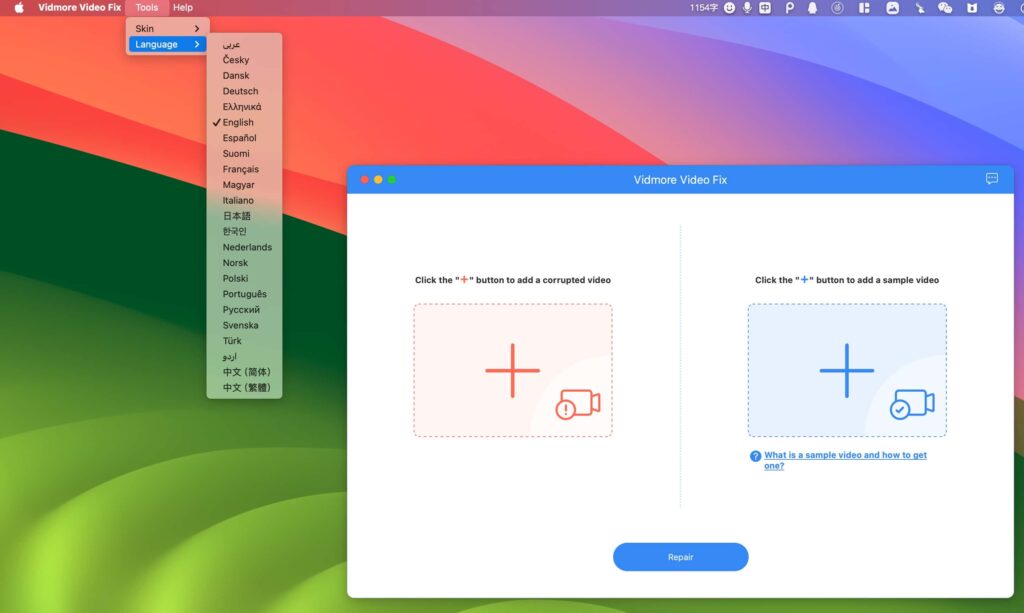Click the dictation microphone in menu bar

[747, 9]
